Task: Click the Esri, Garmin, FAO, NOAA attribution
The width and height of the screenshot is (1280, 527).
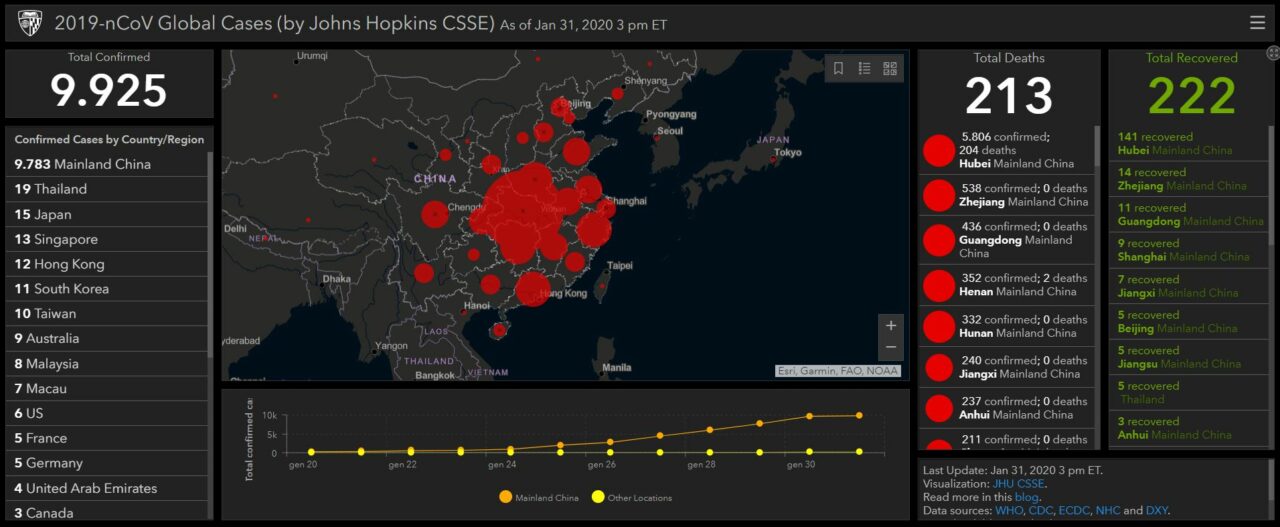Action: pyautogui.click(x=838, y=371)
